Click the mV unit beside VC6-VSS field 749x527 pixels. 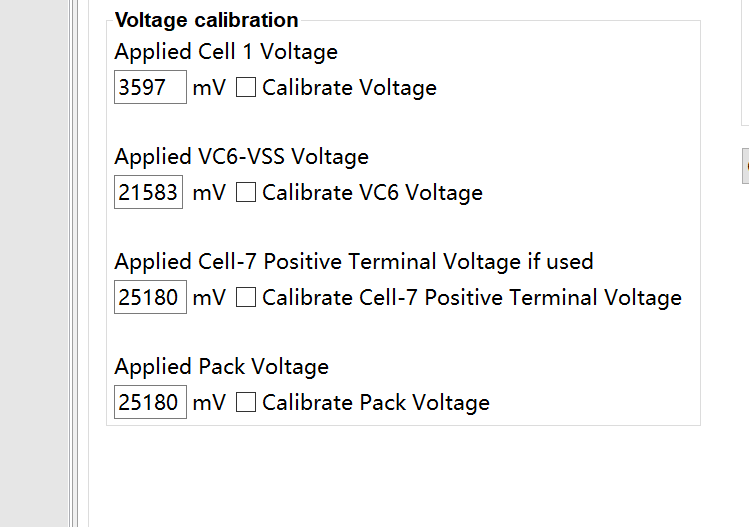coord(209,193)
